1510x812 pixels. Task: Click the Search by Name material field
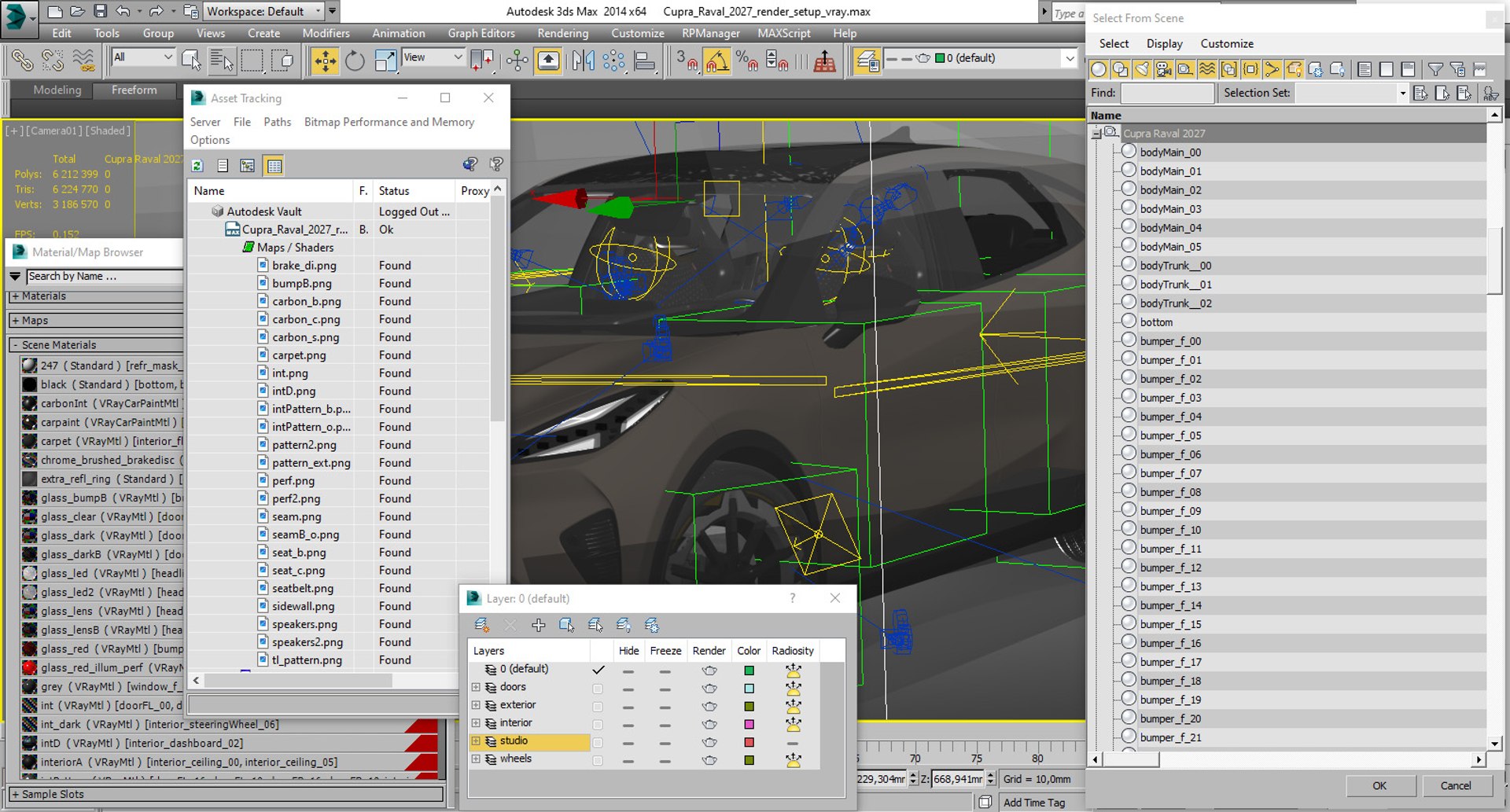105,277
